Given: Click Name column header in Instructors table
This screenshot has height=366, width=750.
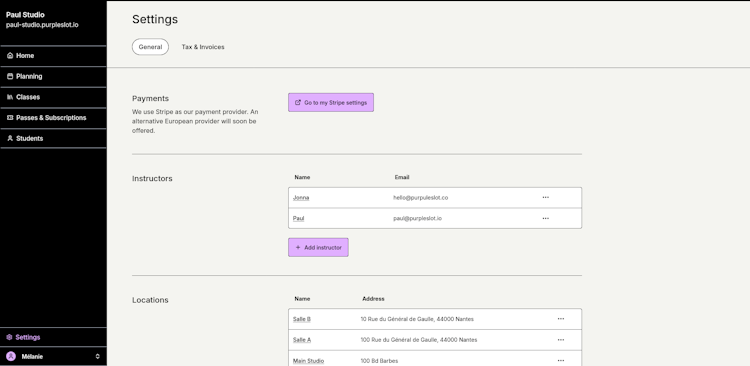Looking at the screenshot, I should 302,177.
